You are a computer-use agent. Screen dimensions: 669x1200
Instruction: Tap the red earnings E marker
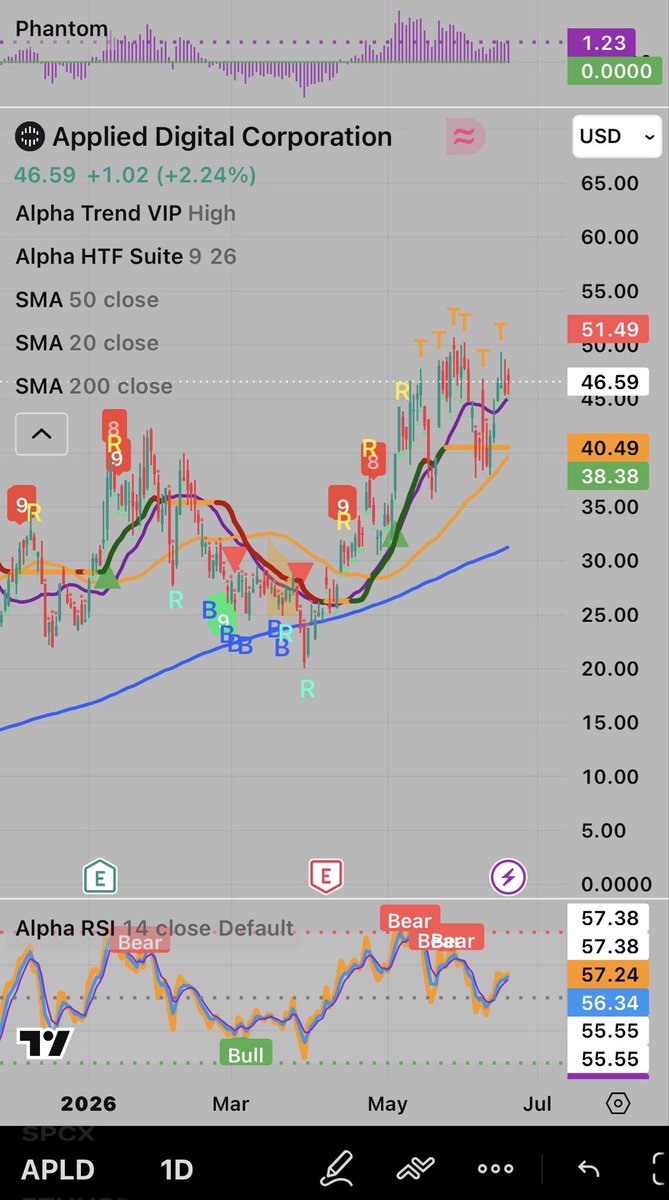tap(325, 877)
